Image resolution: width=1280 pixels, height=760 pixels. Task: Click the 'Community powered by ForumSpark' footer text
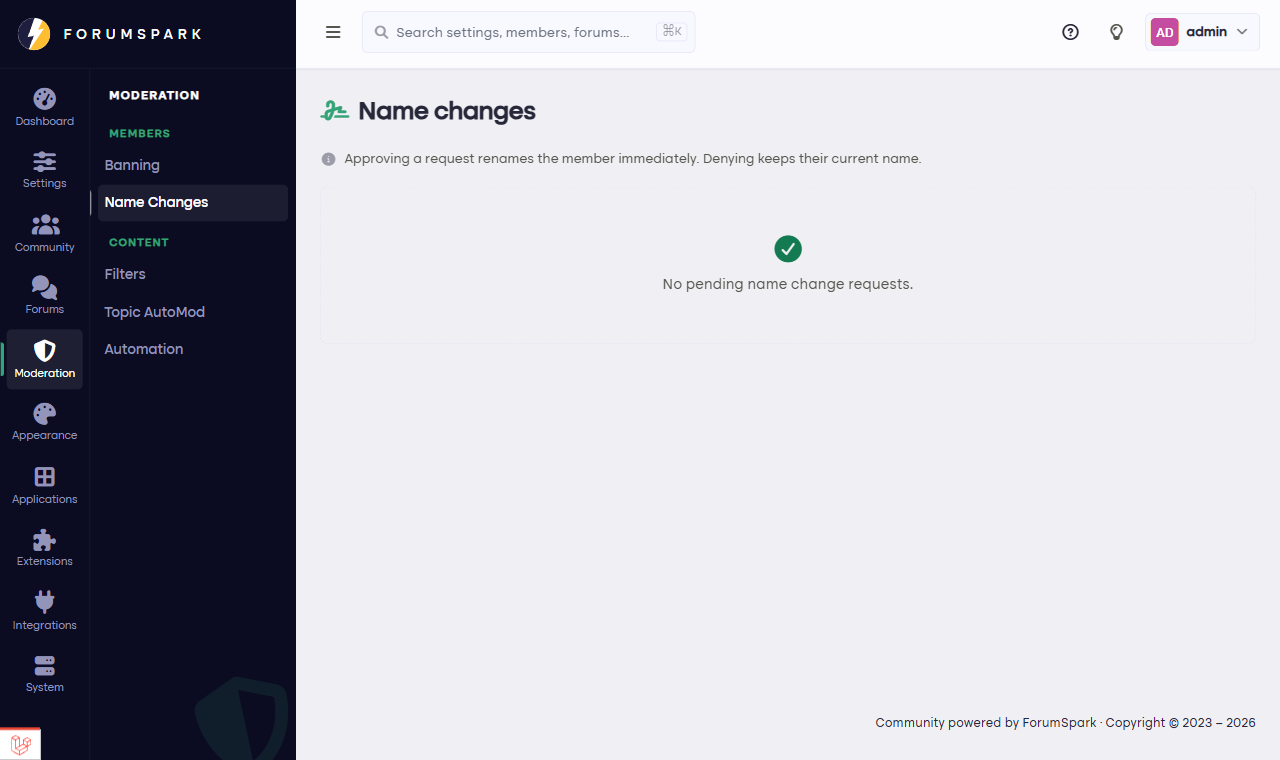point(986,723)
